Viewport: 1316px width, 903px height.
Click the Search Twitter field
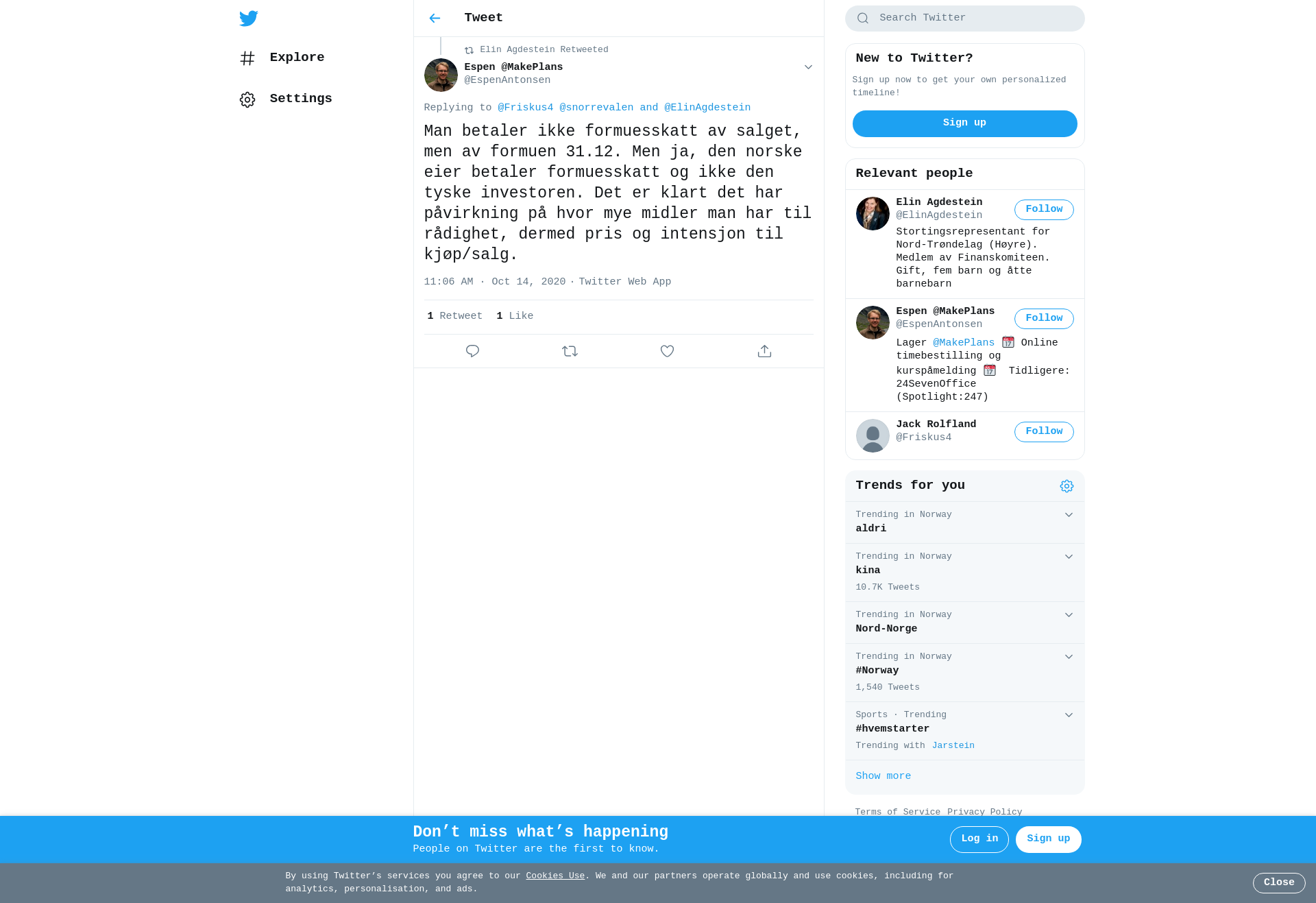964,19
